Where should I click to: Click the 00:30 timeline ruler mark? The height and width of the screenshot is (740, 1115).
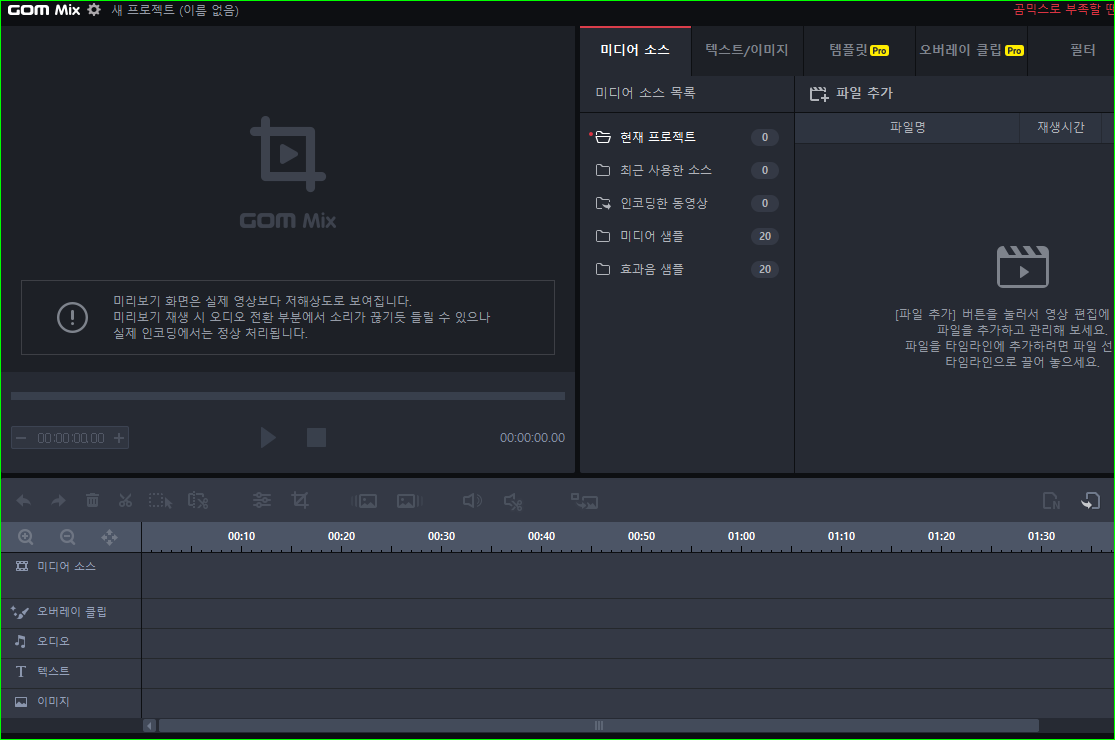coord(441,536)
